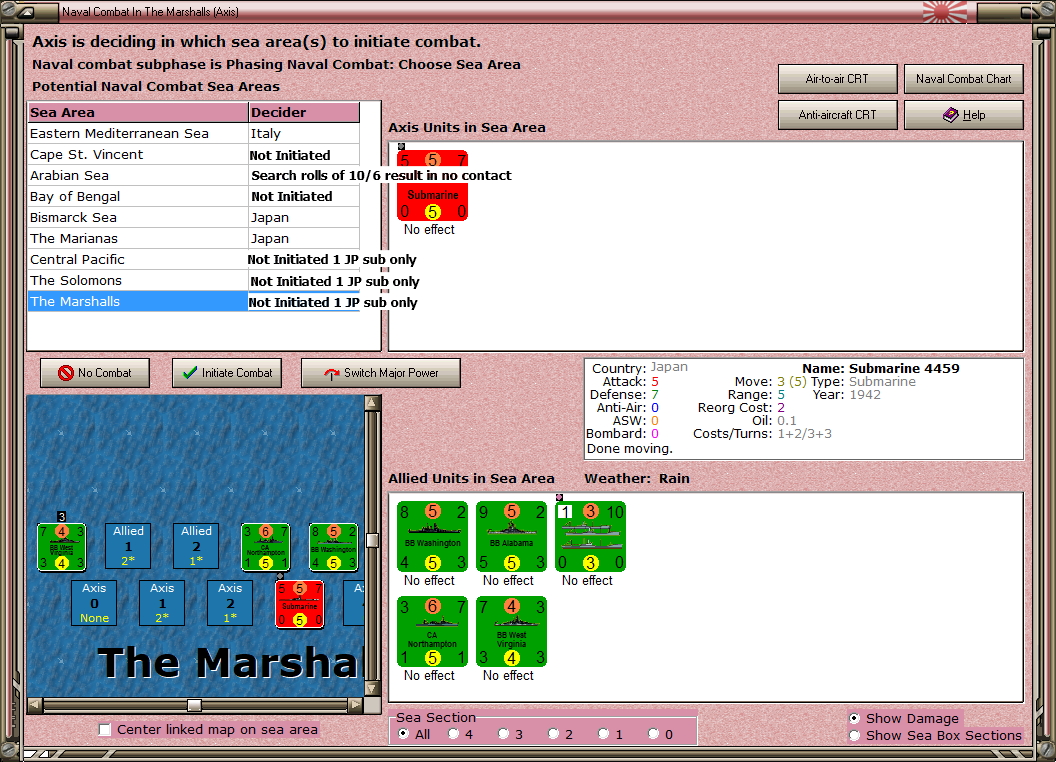Click the map vertical scrollbar up arrow
The width and height of the screenshot is (1056, 762).
[x=372, y=403]
